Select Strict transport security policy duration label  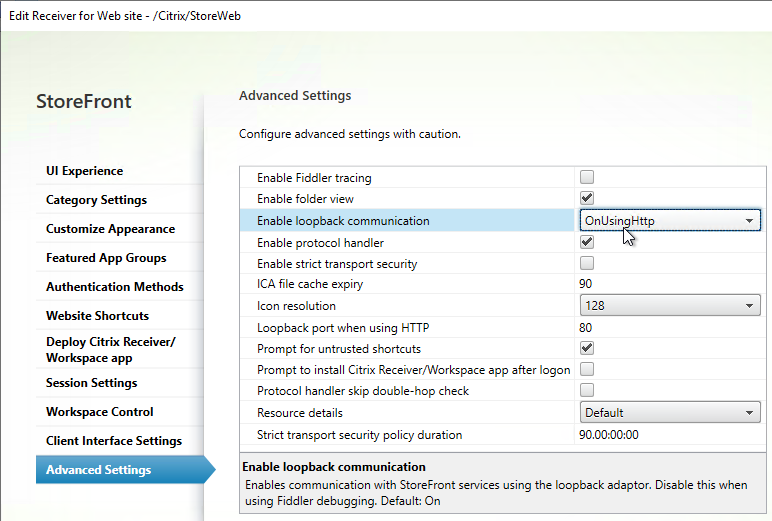pos(359,435)
